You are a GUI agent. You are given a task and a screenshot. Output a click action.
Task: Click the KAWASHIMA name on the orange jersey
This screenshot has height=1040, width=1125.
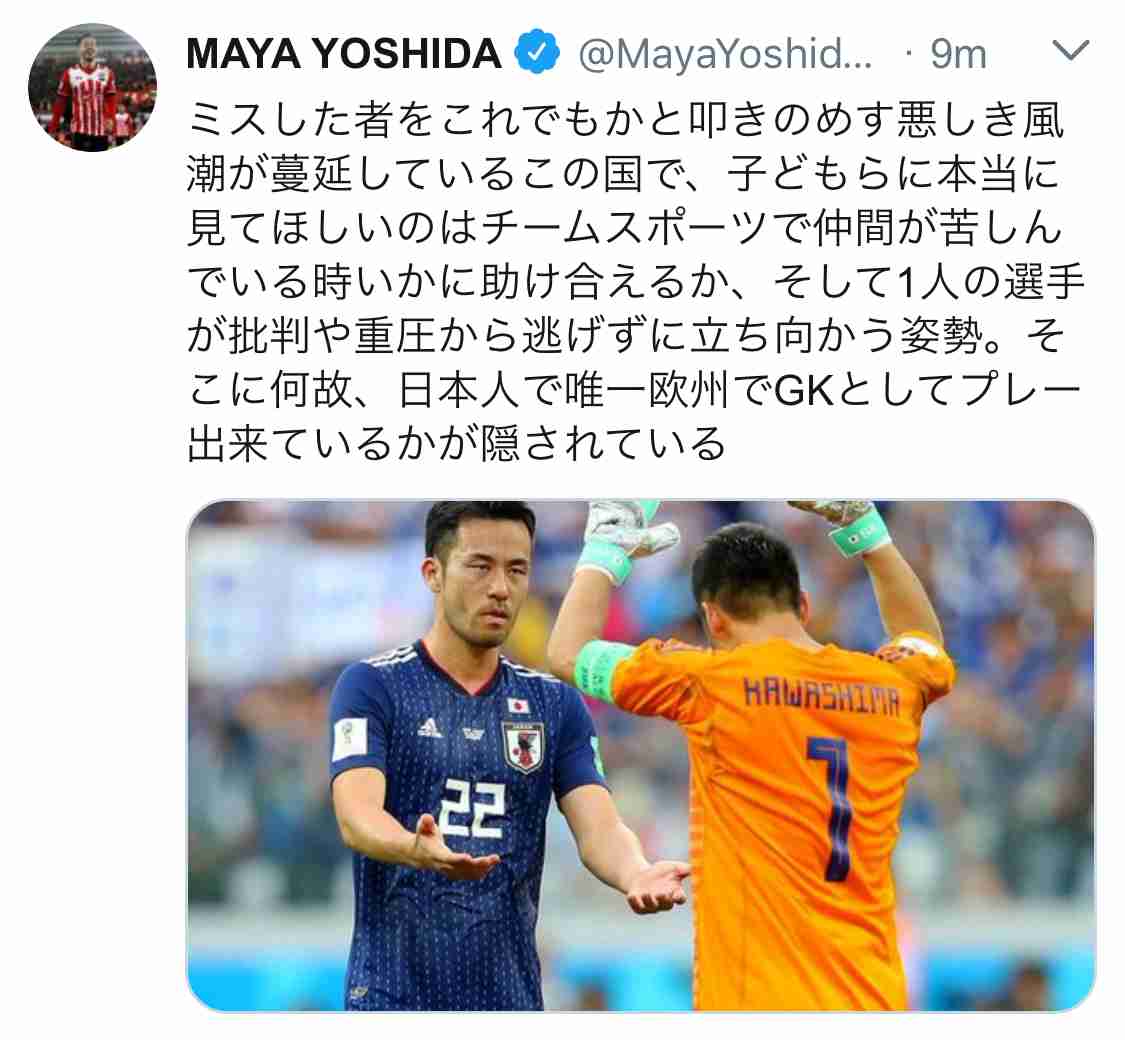821,696
